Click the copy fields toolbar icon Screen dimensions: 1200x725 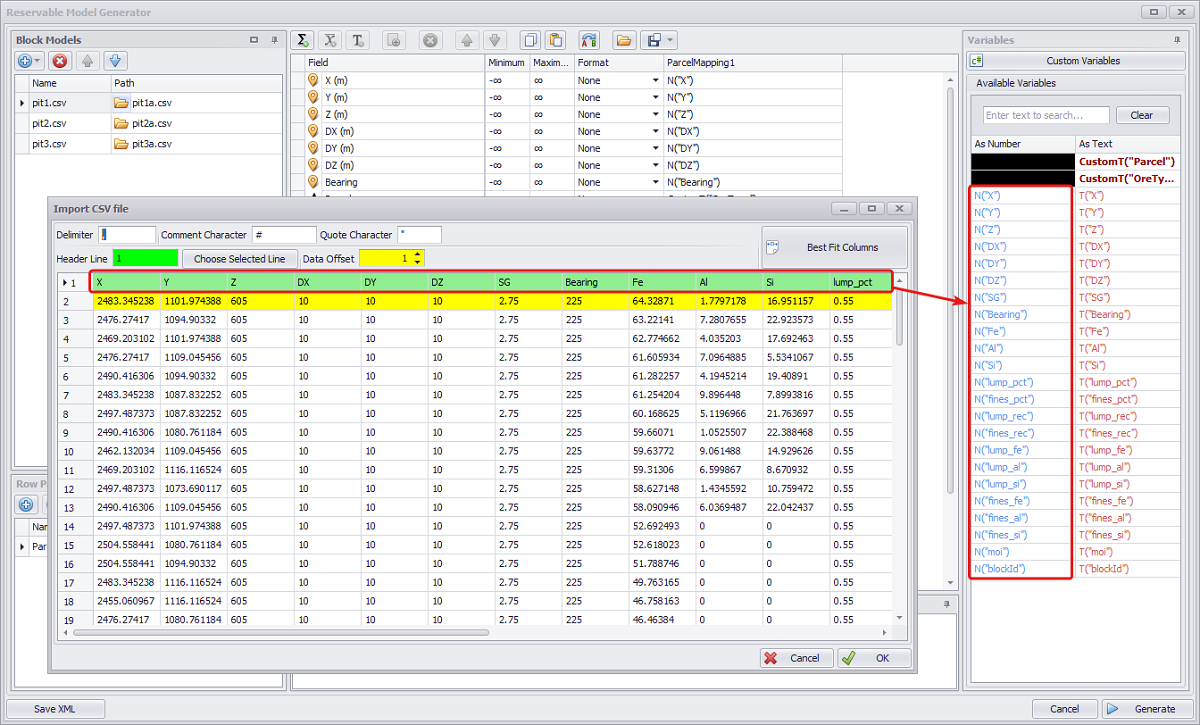point(530,41)
